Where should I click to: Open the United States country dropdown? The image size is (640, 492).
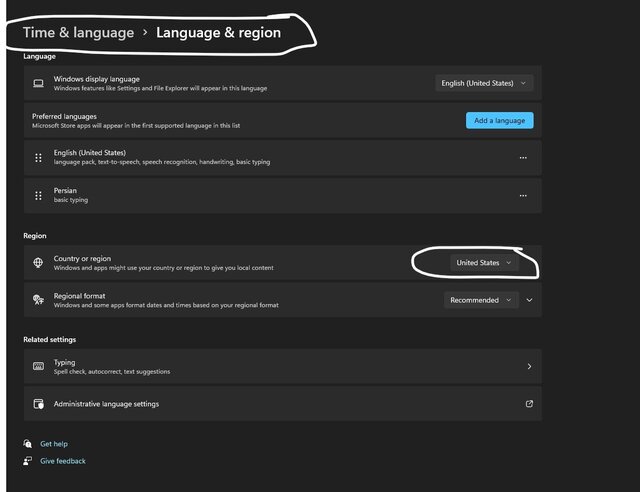(x=484, y=263)
